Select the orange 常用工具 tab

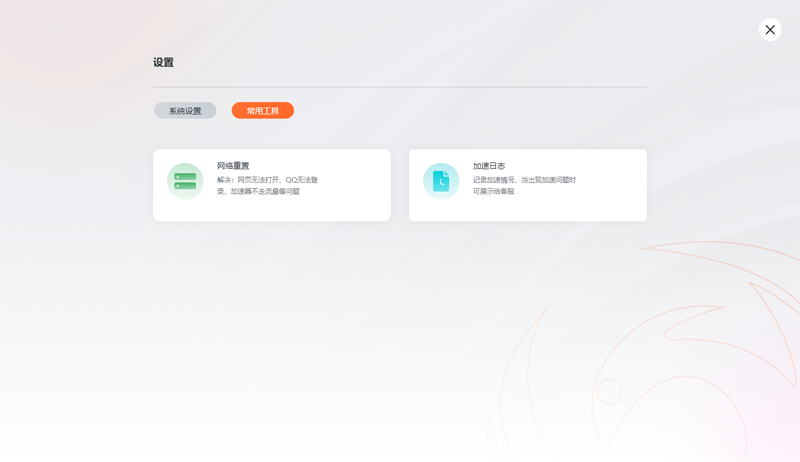point(263,111)
